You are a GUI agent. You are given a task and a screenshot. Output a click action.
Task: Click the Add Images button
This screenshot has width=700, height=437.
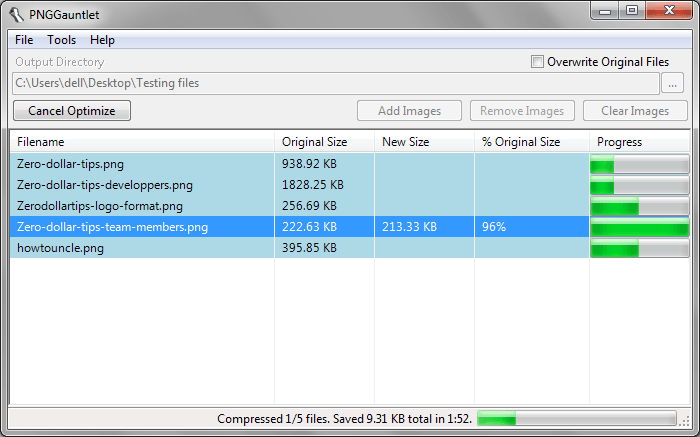[411, 111]
